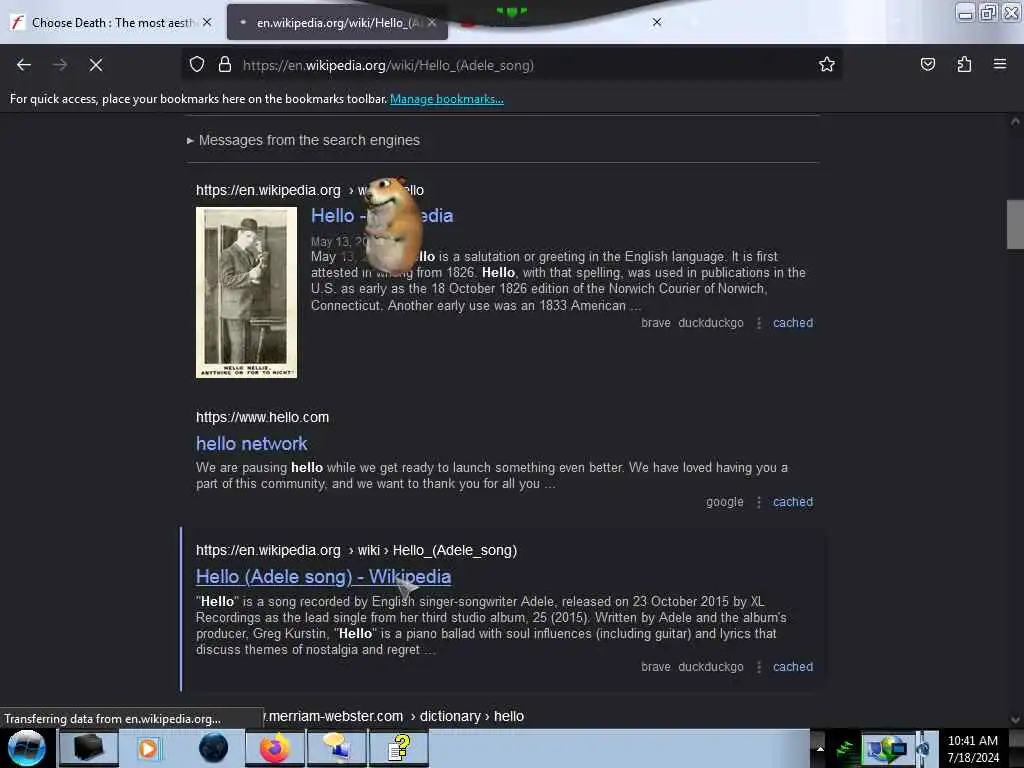Open the Manage bookmarks link
Screen dimensions: 1024x768
pyautogui.click(x=447, y=99)
